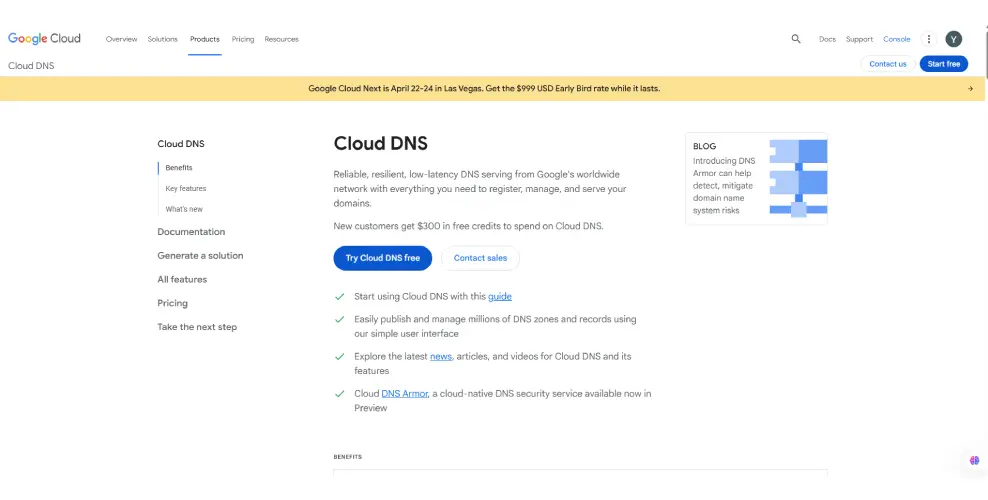Open the Resources menu
Viewport: 988px width, 500px height.
282,39
